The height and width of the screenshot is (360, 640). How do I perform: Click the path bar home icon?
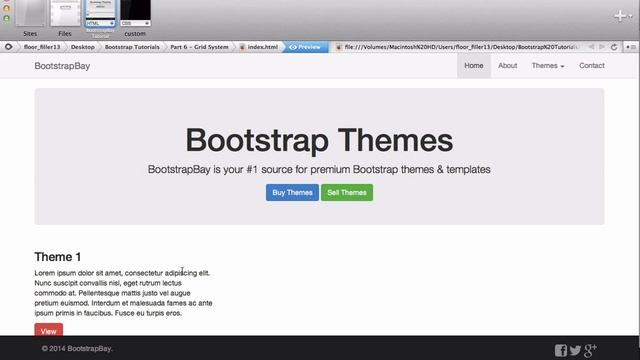8,47
